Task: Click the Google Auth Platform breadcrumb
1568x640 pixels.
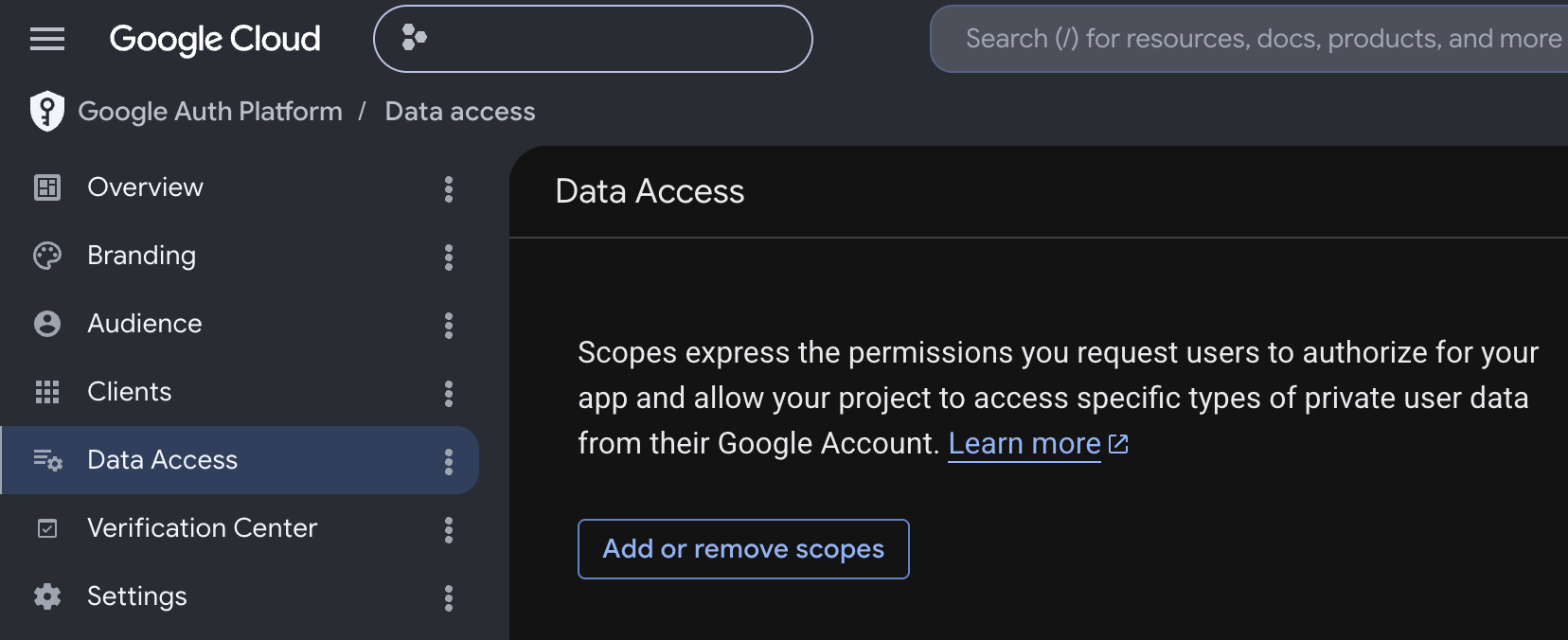Action: (x=210, y=112)
